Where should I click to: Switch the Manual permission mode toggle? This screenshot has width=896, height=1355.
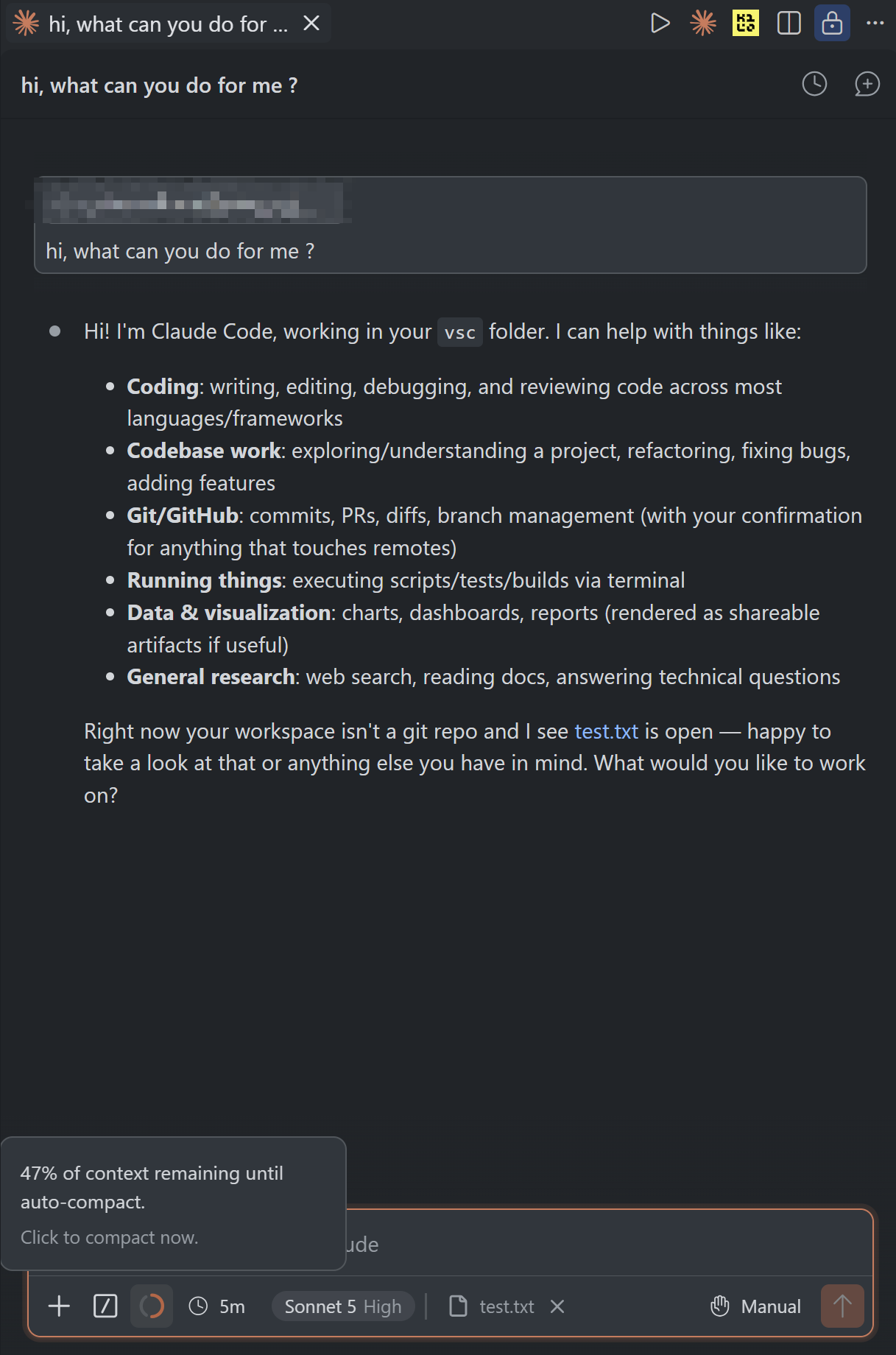click(755, 1306)
